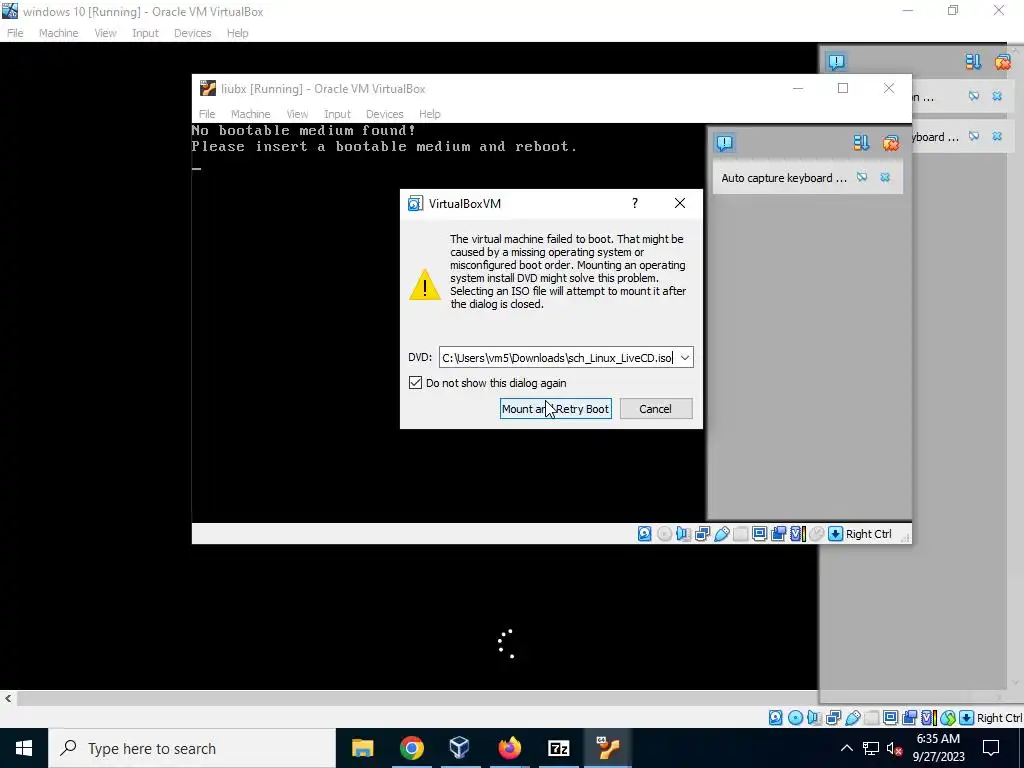Show hidden system tray icons chevron
The width and height of the screenshot is (1024, 768).
(846, 748)
